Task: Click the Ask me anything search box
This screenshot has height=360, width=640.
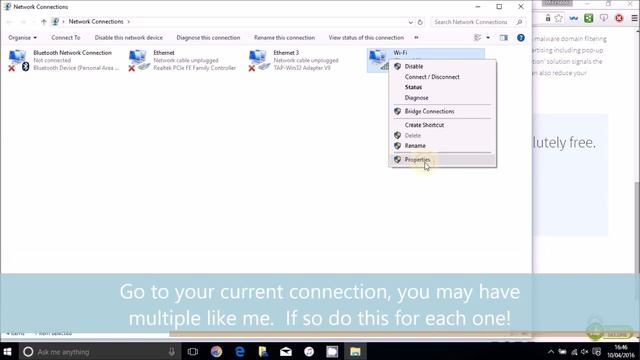Action: [x=99, y=351]
